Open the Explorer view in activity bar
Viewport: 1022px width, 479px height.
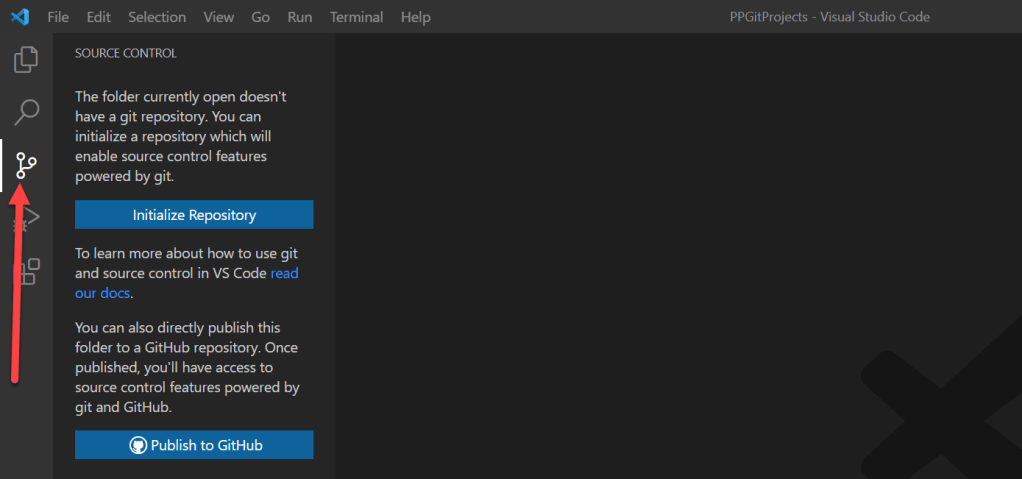point(26,60)
